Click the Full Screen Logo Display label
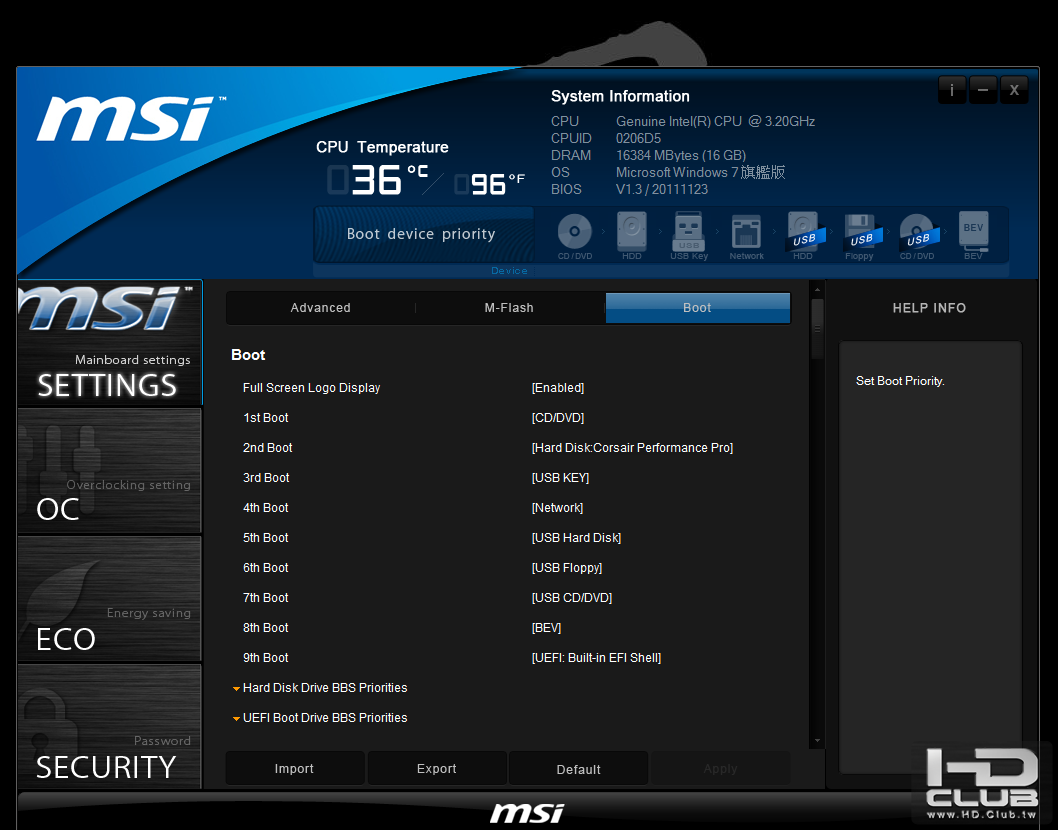 pos(311,388)
